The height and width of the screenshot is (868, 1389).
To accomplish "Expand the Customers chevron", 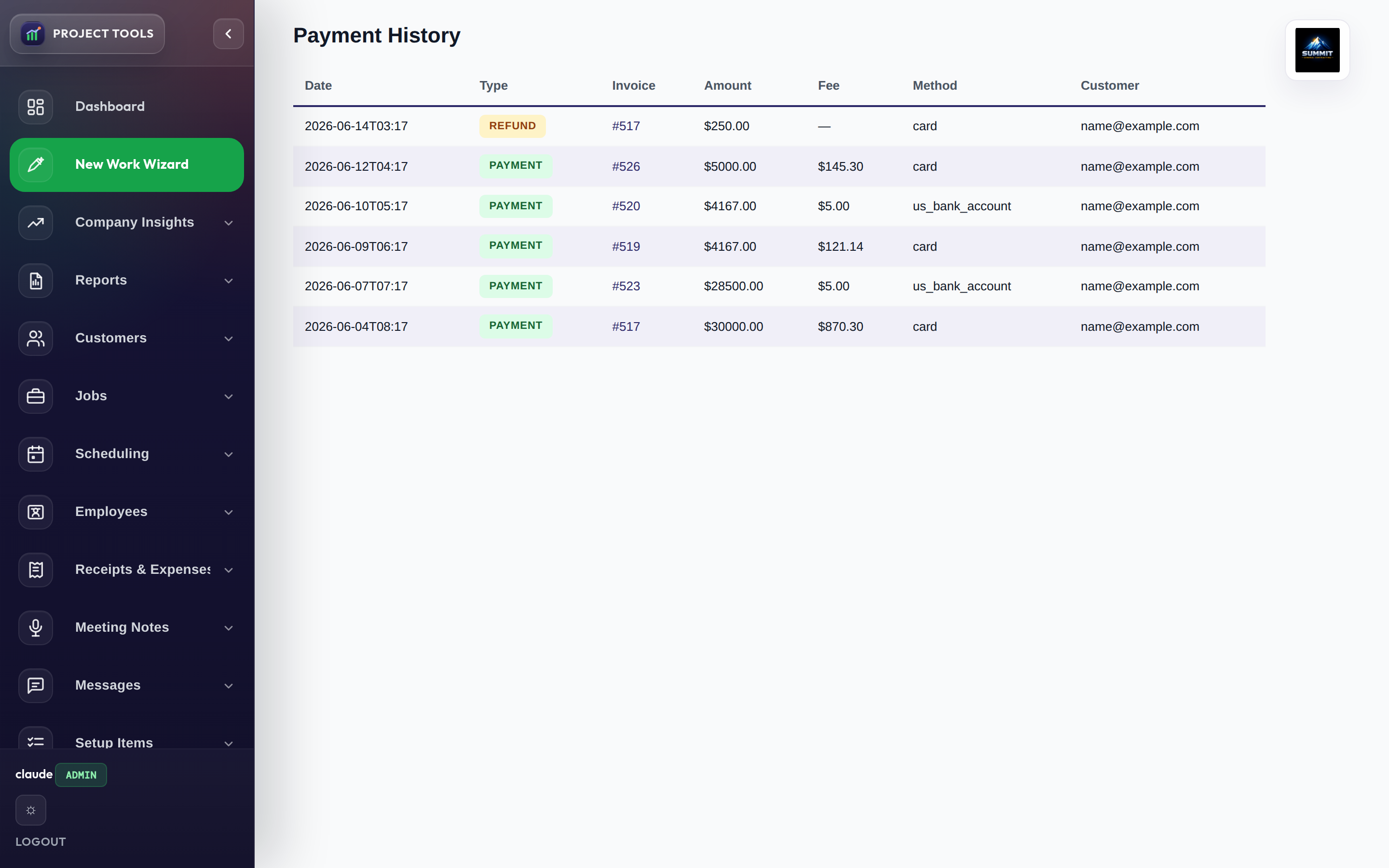I will [229, 339].
